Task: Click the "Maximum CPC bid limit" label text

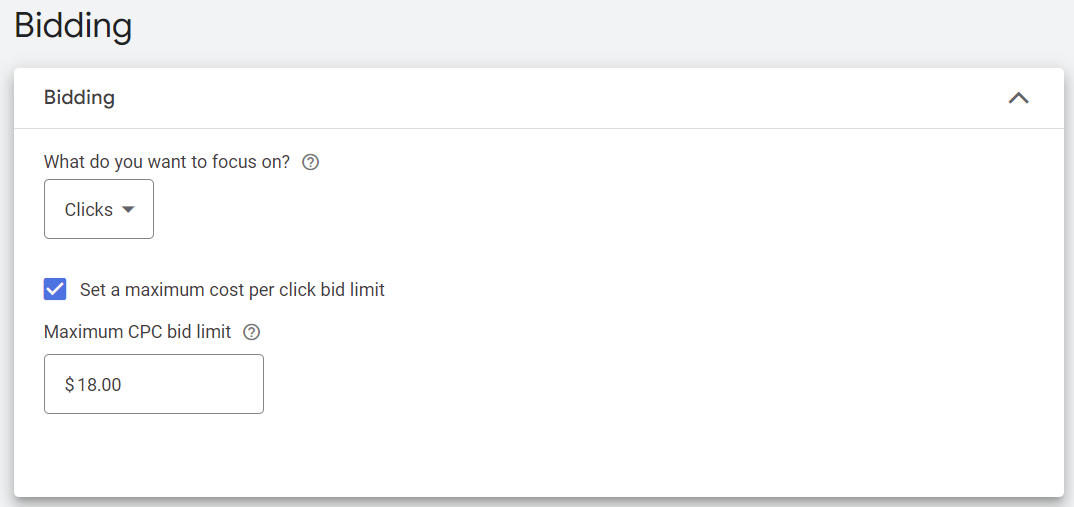Action: tap(138, 332)
